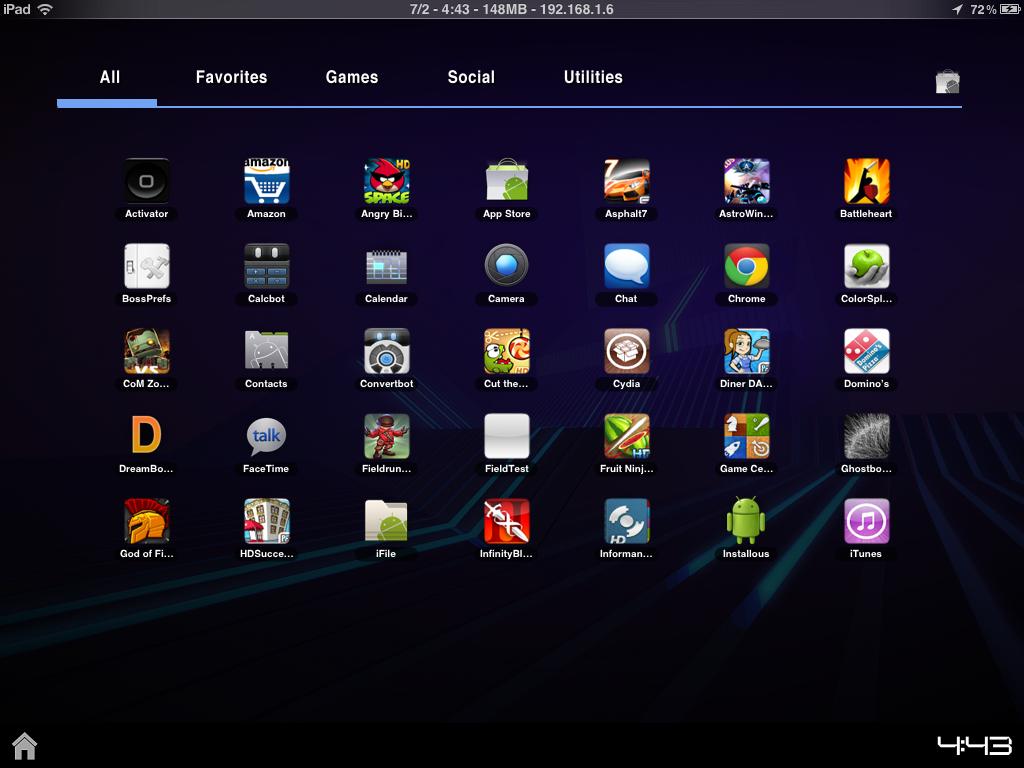The image size is (1024, 768).
Task: Launch the Battleheart game
Action: pyautogui.click(x=866, y=182)
